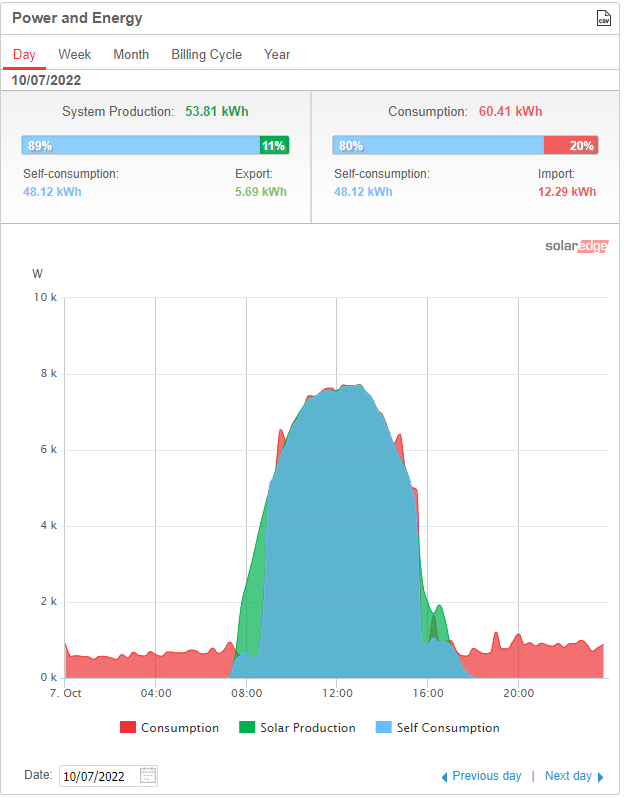The height and width of the screenshot is (797, 624).
Task: Click the blue 80% consumption bar segment
Action: point(438,146)
